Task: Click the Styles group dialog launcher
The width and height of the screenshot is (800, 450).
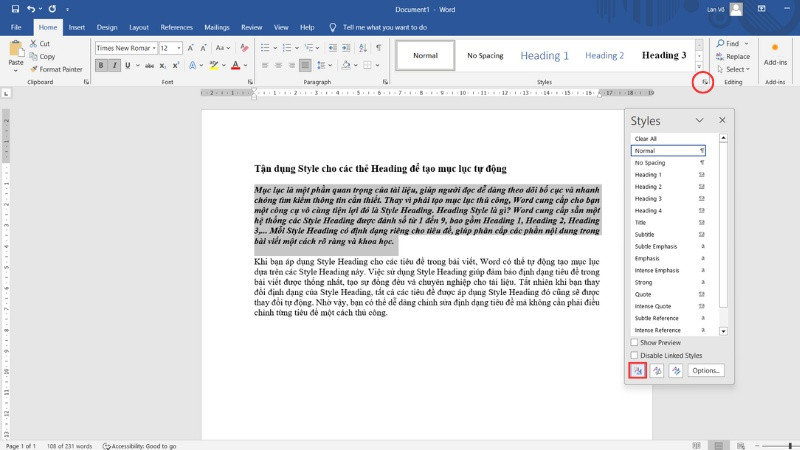Action: pyautogui.click(x=703, y=81)
